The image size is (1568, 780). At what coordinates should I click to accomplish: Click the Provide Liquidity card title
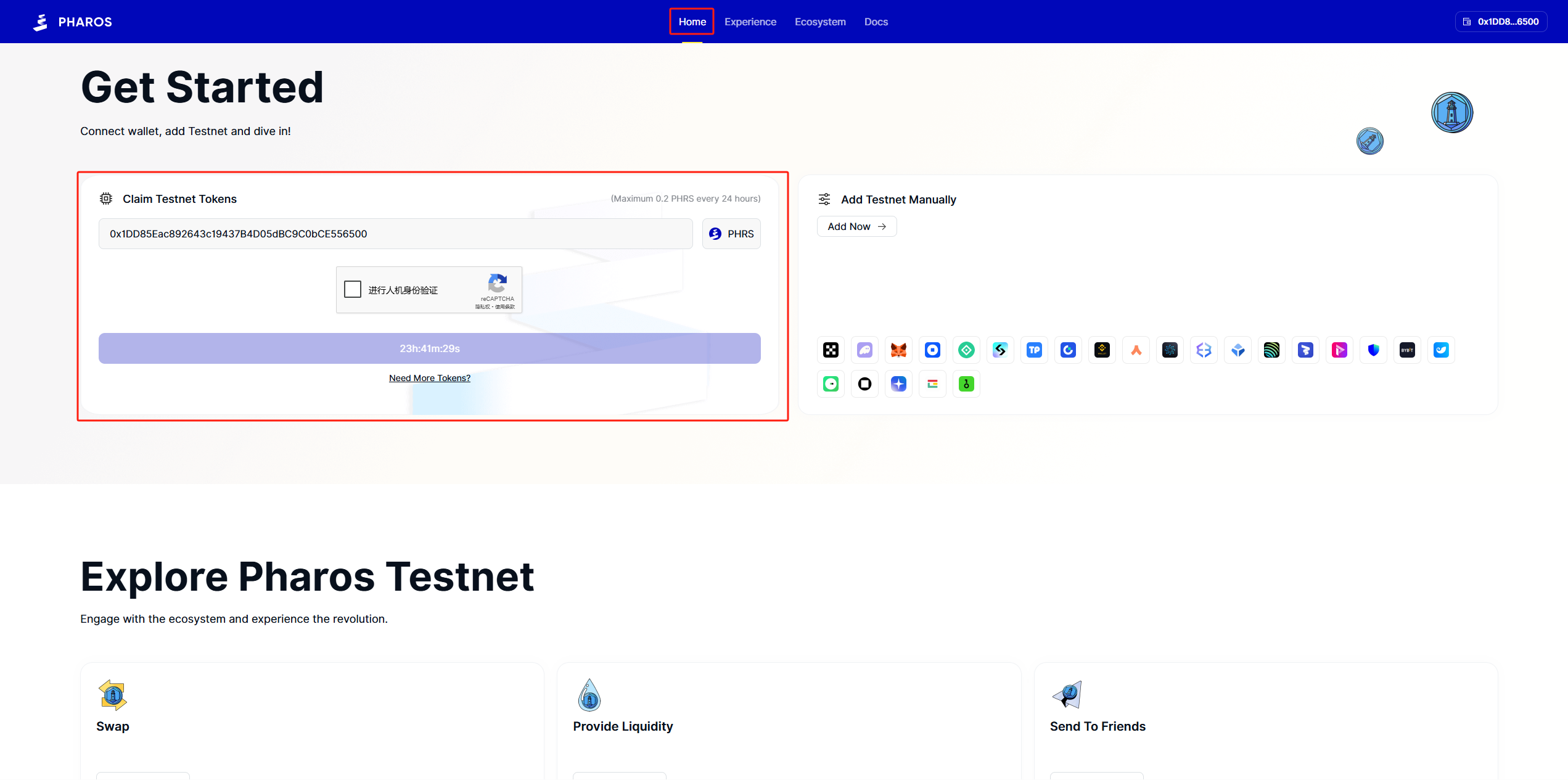click(623, 726)
